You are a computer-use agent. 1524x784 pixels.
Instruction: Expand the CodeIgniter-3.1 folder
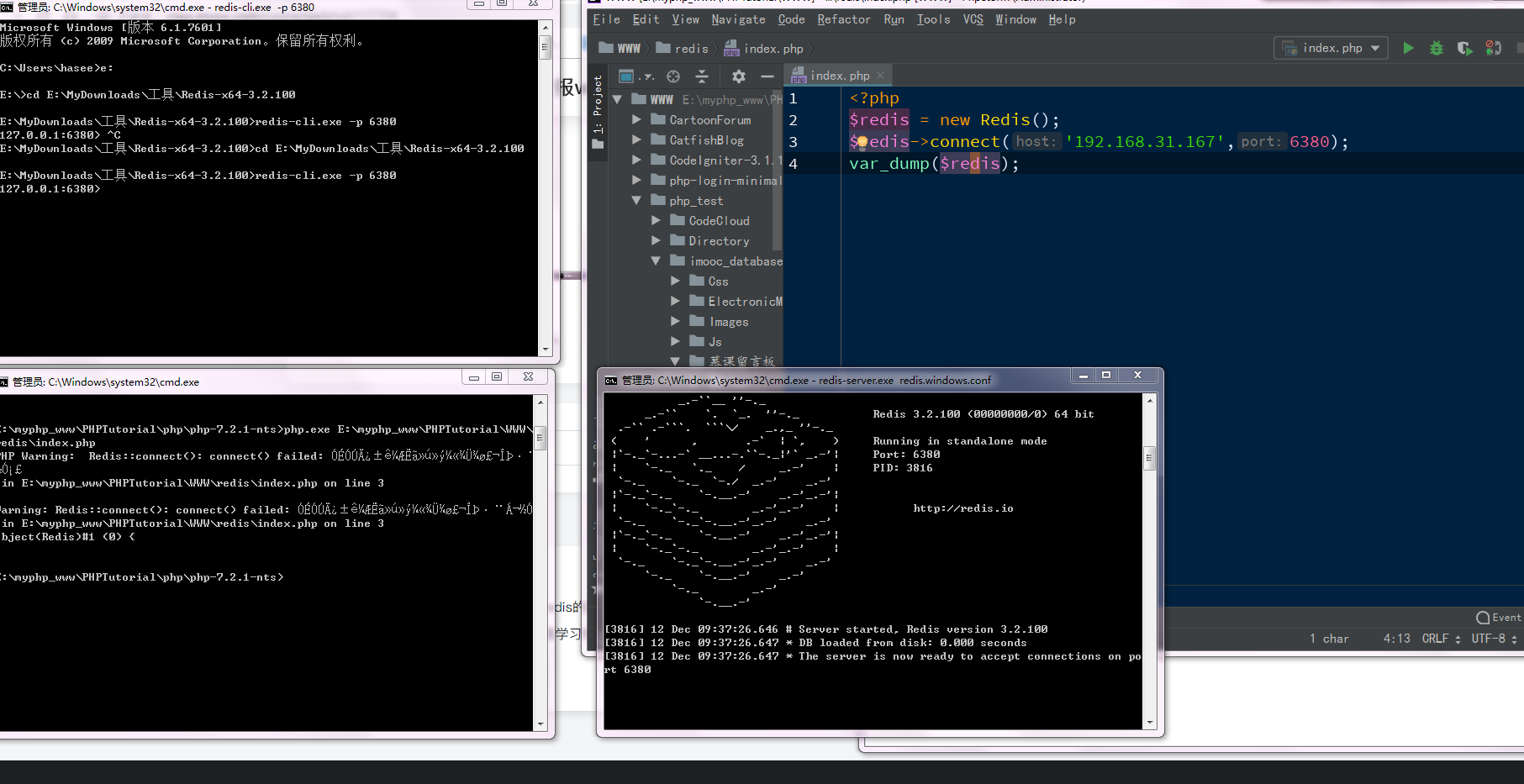coord(637,160)
